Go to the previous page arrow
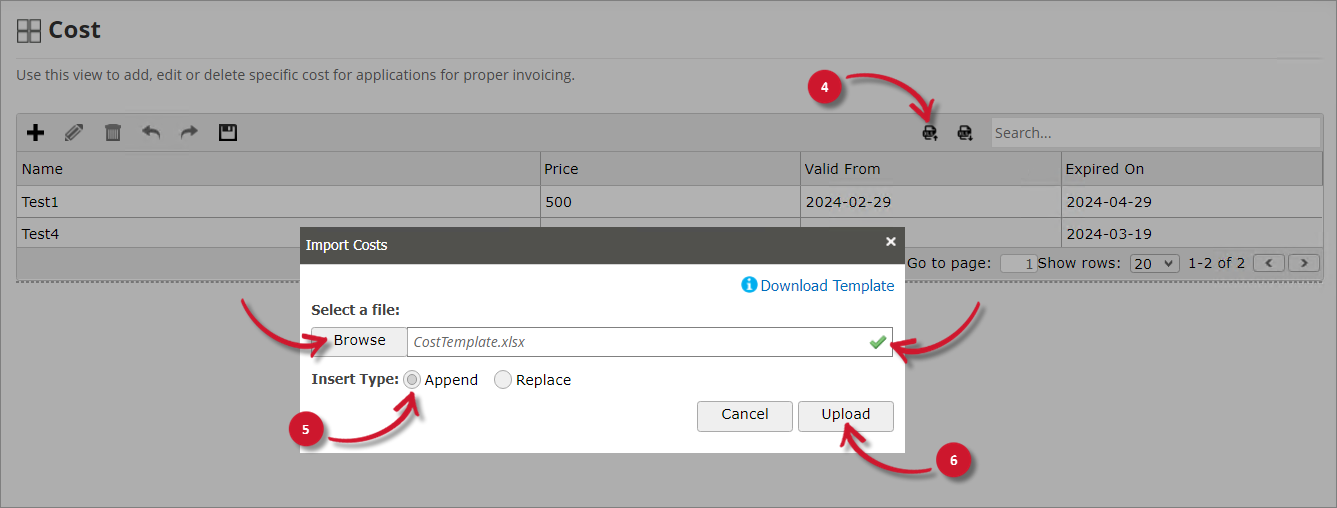 (x=1269, y=264)
